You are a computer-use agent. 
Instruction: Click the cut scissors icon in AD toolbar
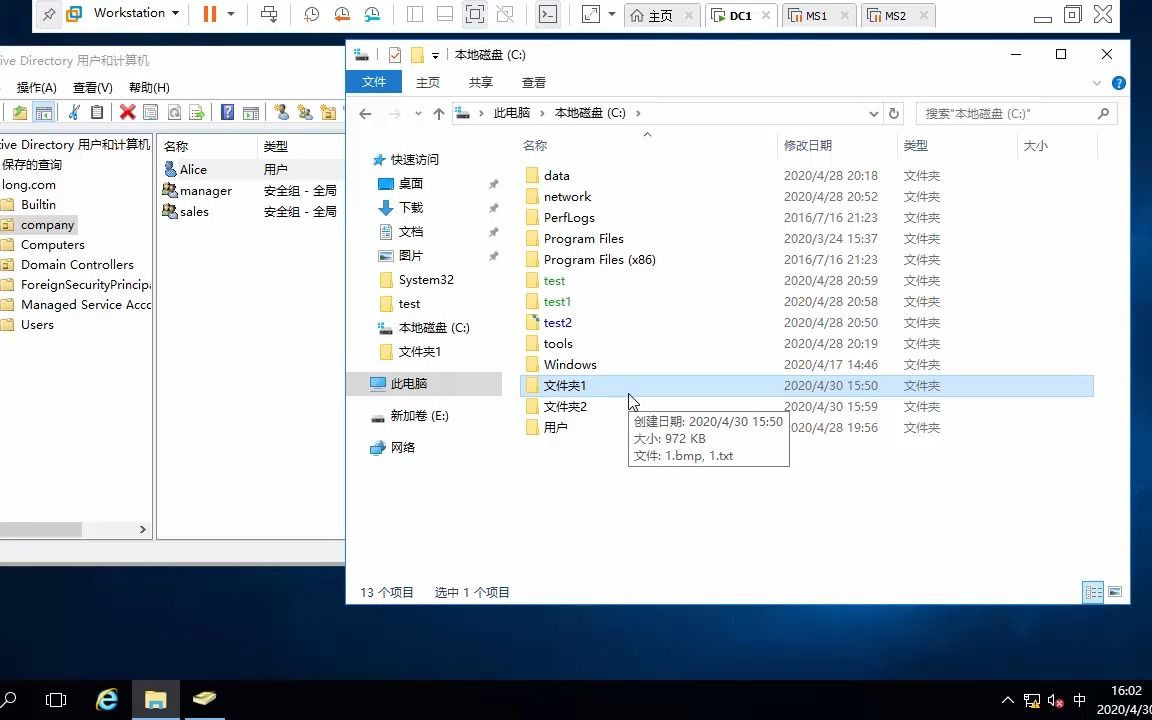73,112
